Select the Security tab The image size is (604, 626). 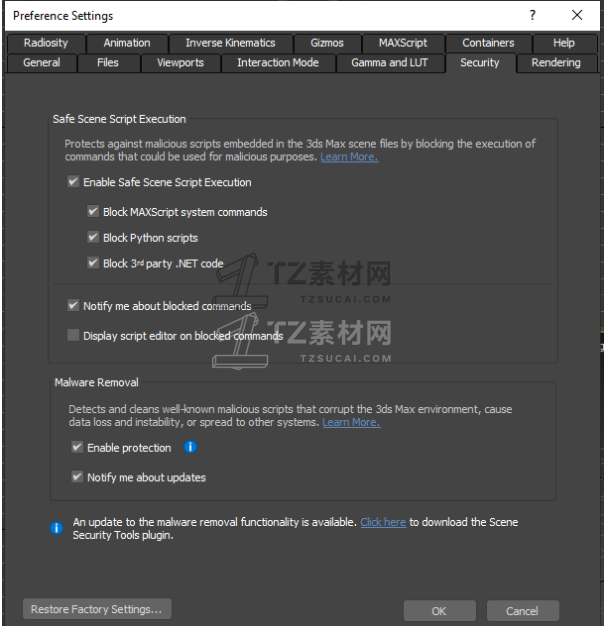click(480, 63)
